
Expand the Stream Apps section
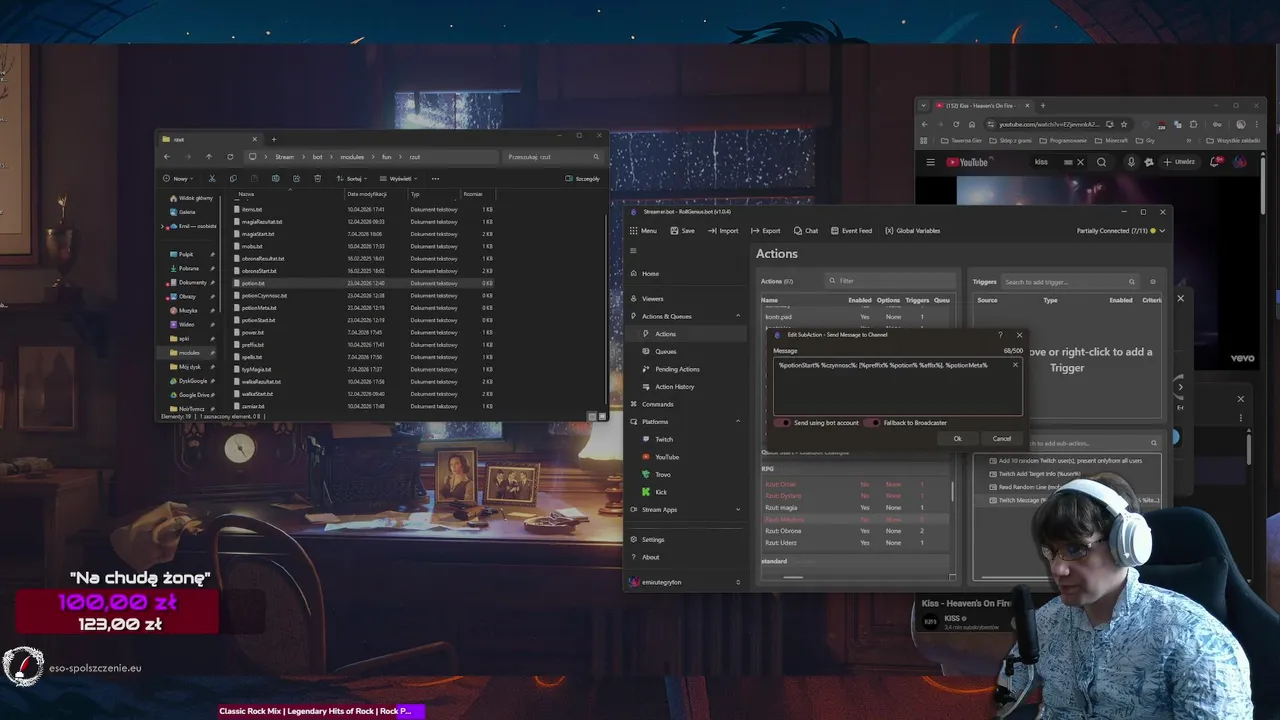(x=738, y=510)
